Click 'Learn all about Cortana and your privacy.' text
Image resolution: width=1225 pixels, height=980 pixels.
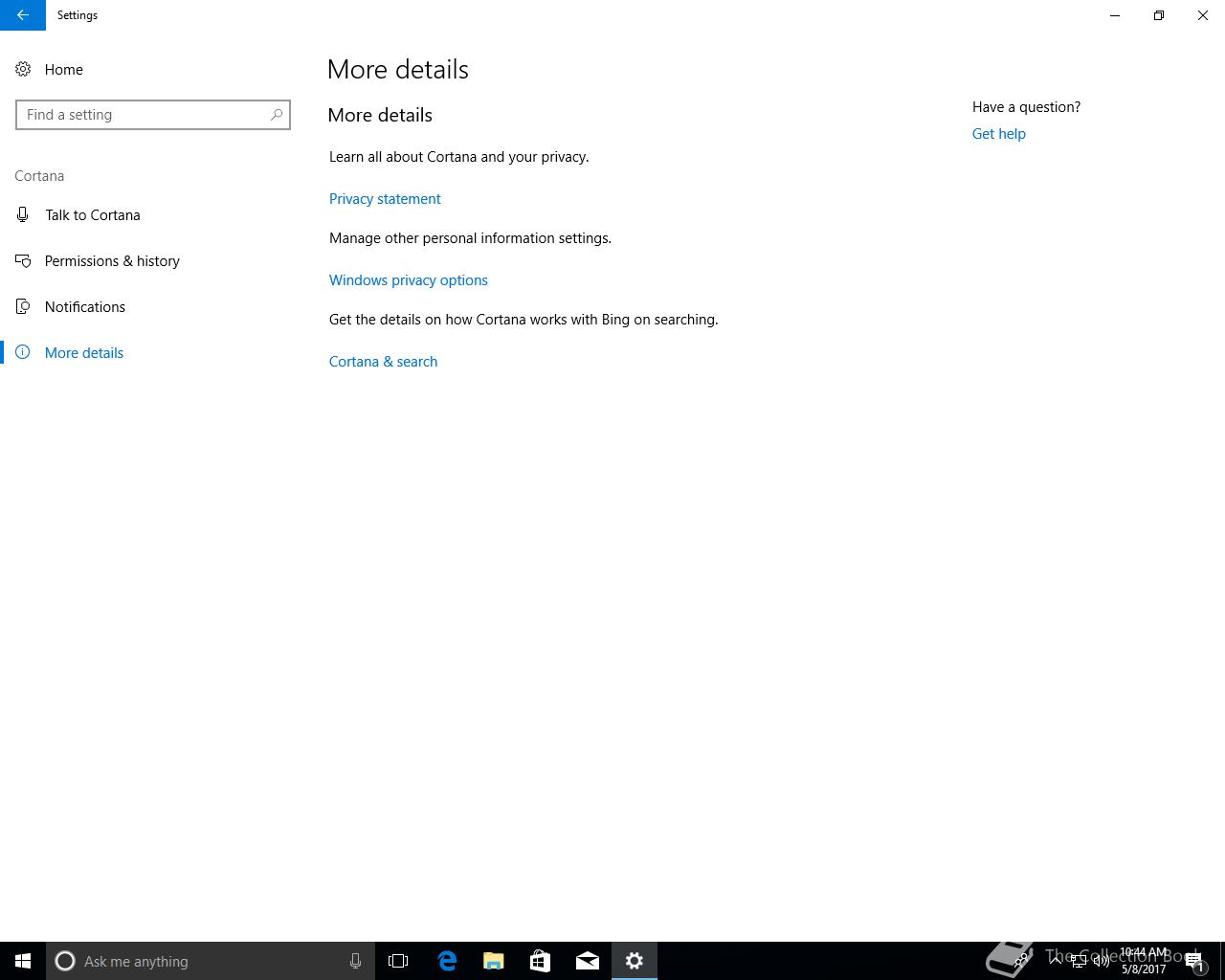pos(459,157)
